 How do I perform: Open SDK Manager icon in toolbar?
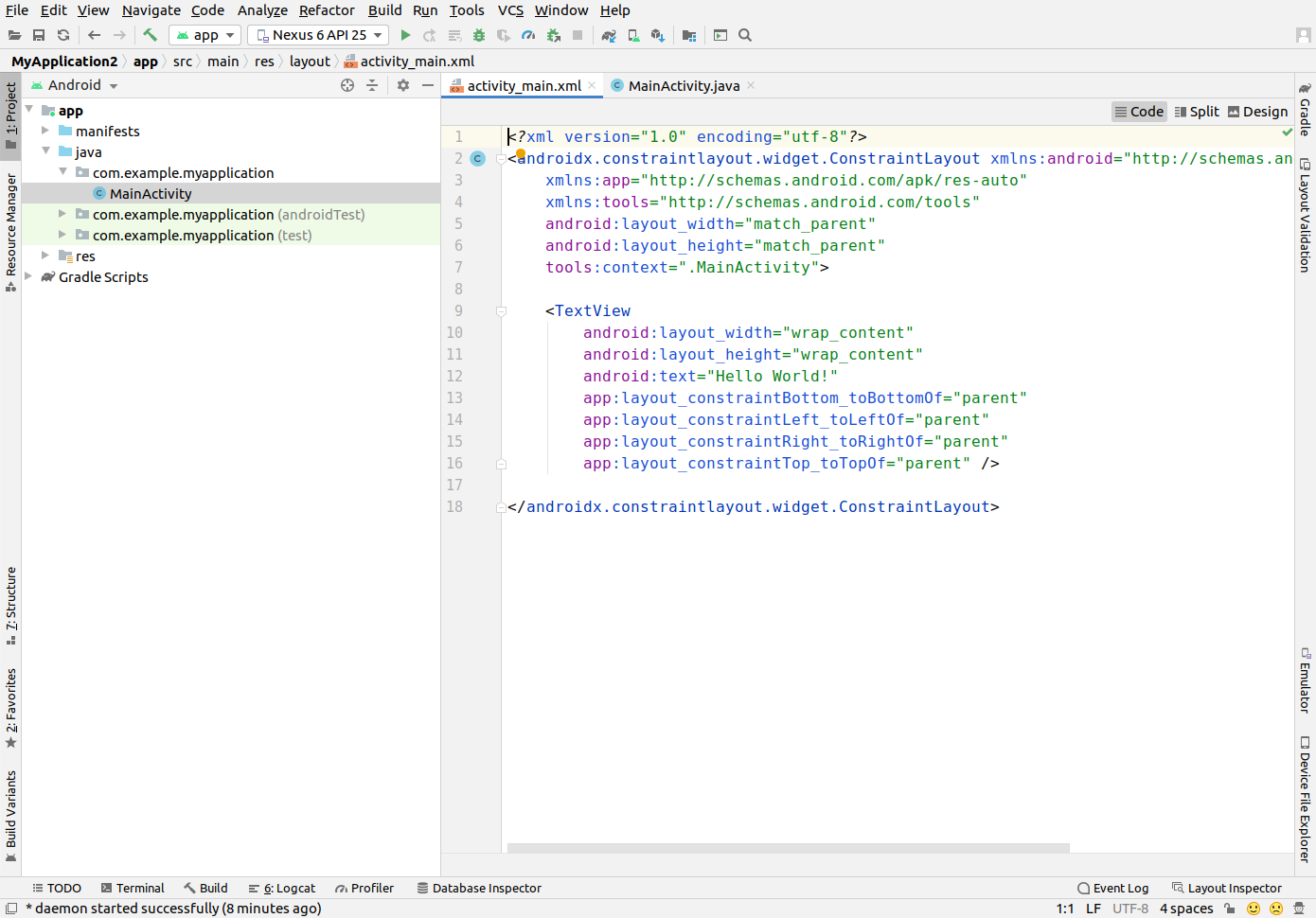[658, 35]
